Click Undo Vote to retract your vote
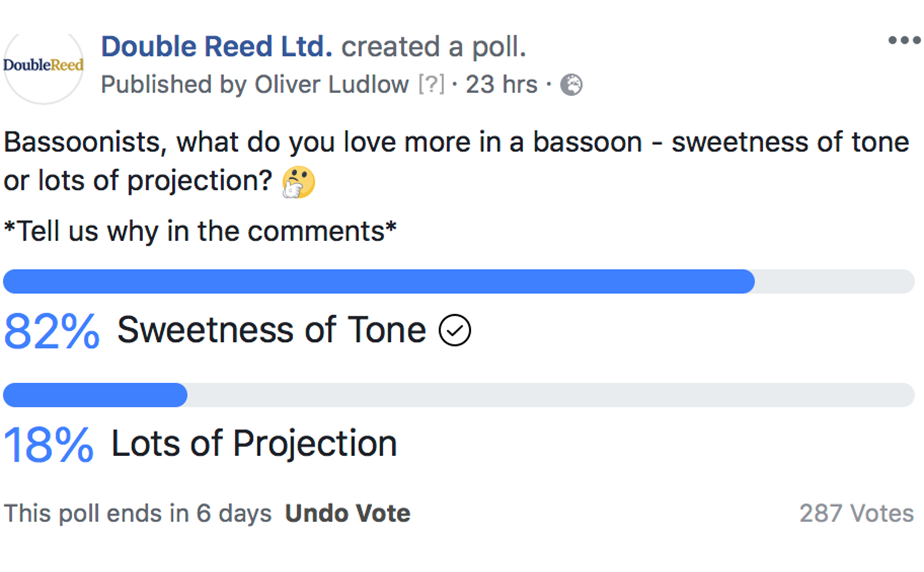This screenshot has height=572, width=924. (x=347, y=514)
